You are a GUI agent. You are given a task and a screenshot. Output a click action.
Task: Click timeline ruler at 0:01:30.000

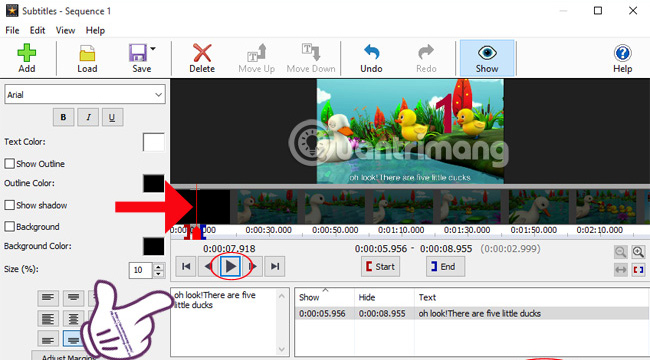pos(467,230)
